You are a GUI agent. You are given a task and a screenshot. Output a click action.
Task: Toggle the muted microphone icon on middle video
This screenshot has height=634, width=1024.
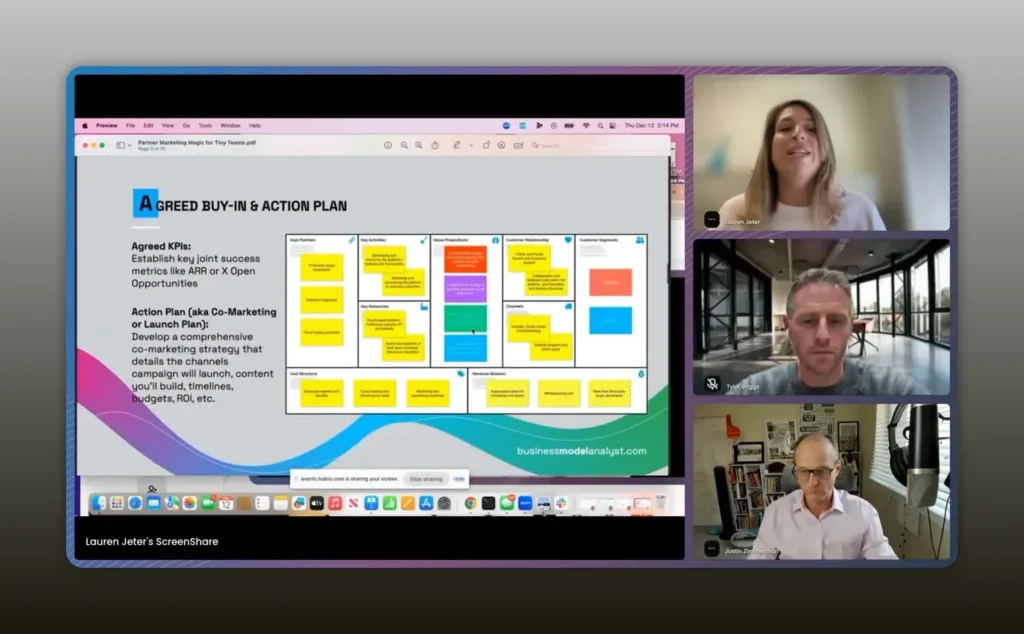click(712, 383)
